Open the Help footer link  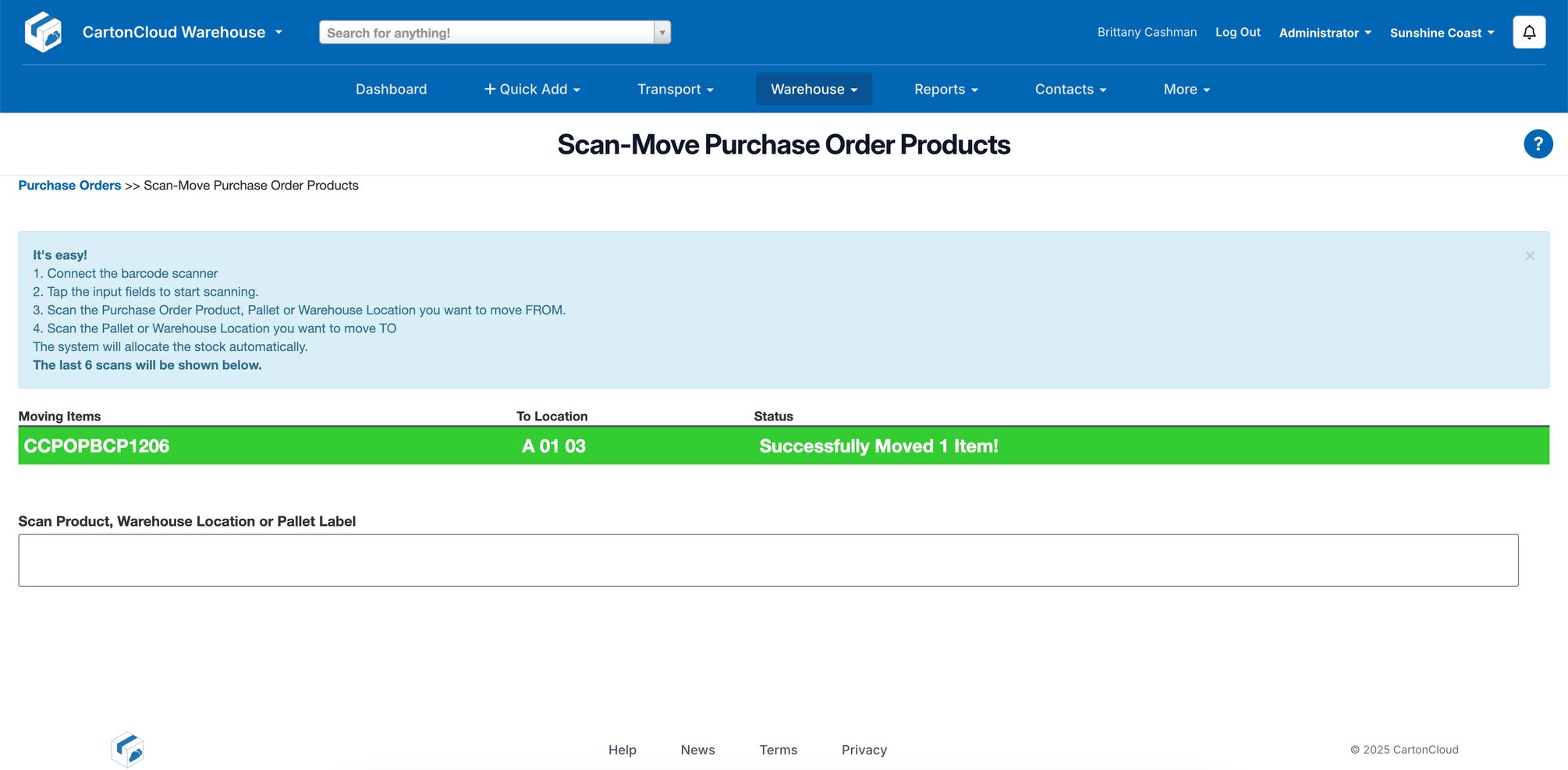click(622, 750)
